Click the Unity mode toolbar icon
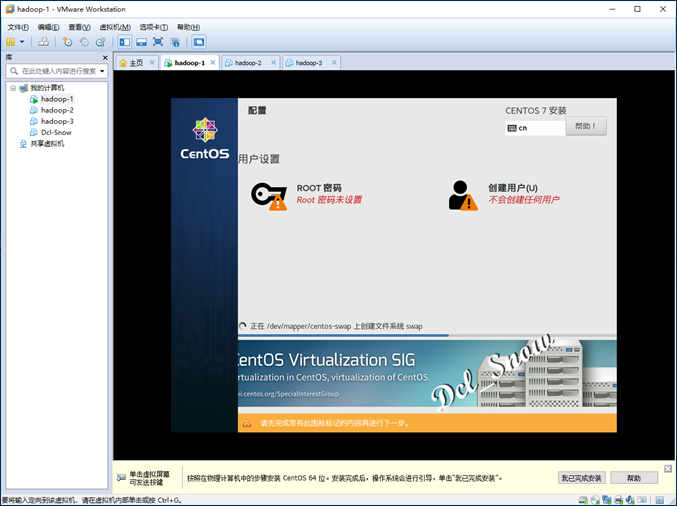 click(175, 42)
